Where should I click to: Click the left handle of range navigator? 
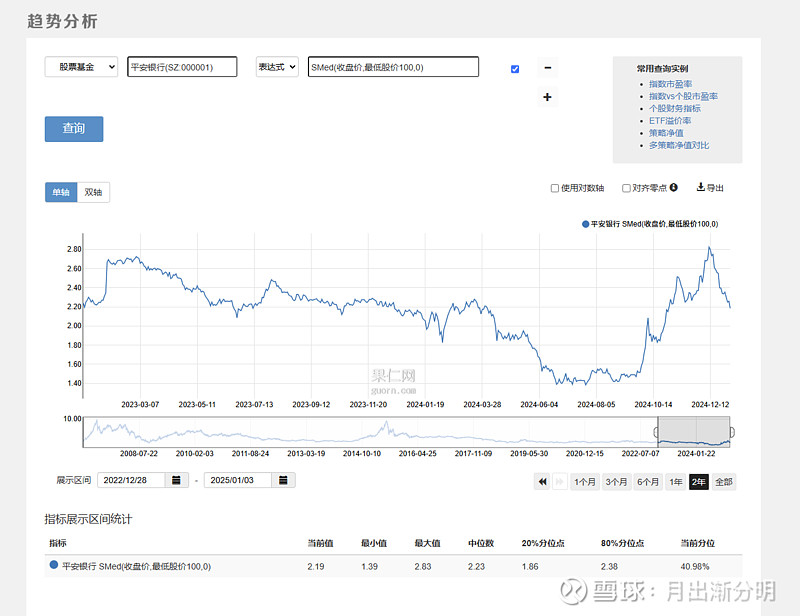point(657,432)
